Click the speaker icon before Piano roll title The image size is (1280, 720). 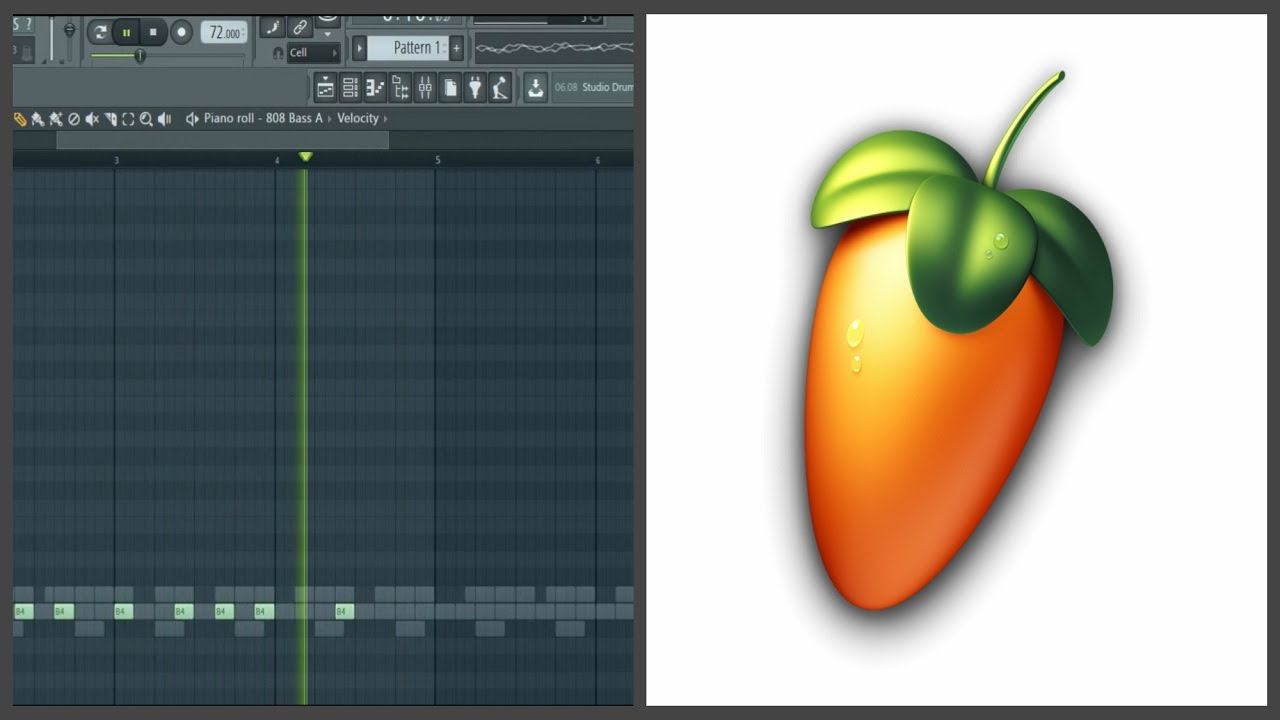pyautogui.click(x=192, y=119)
